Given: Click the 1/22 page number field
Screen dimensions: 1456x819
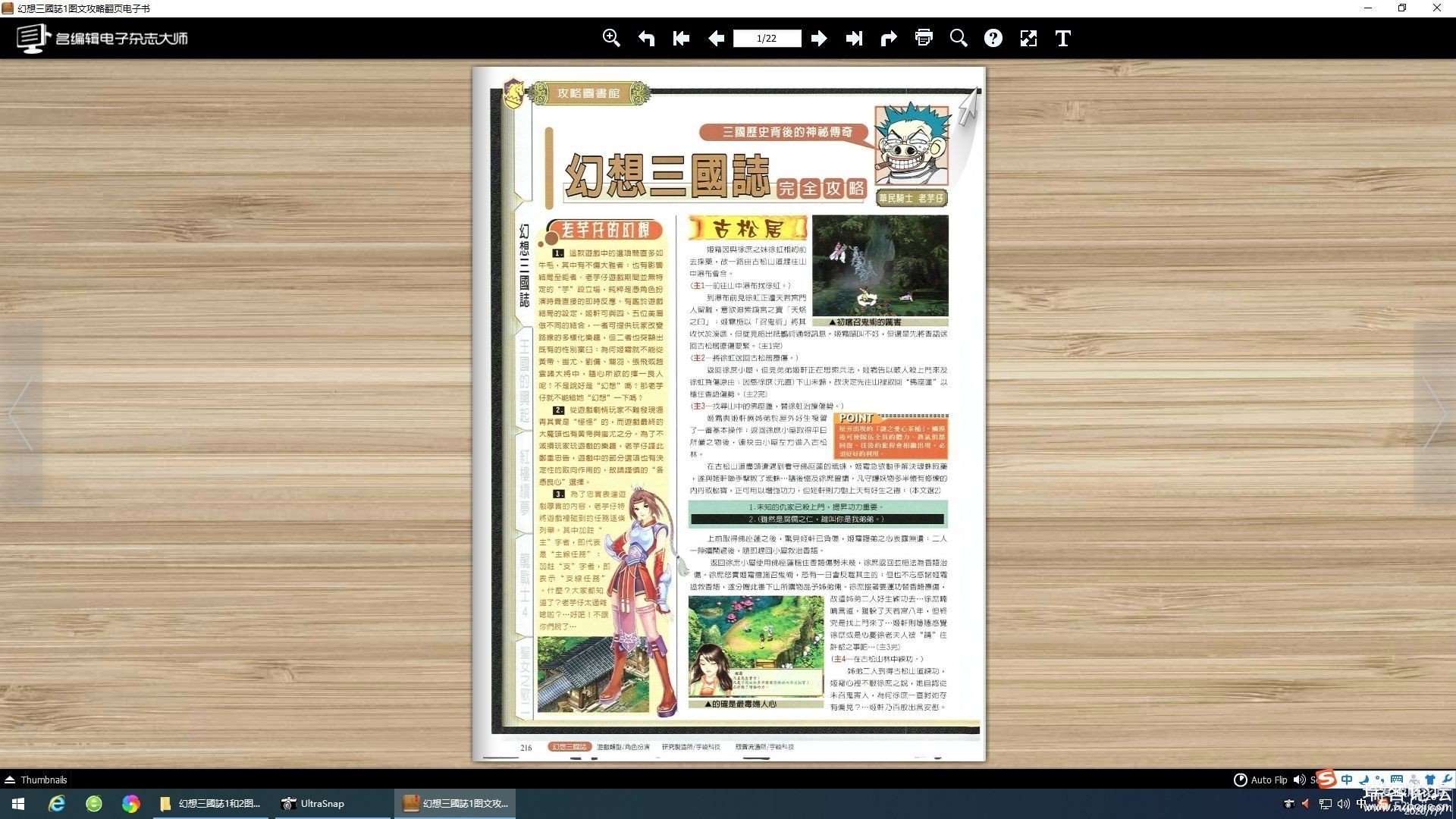Looking at the screenshot, I should click(767, 38).
